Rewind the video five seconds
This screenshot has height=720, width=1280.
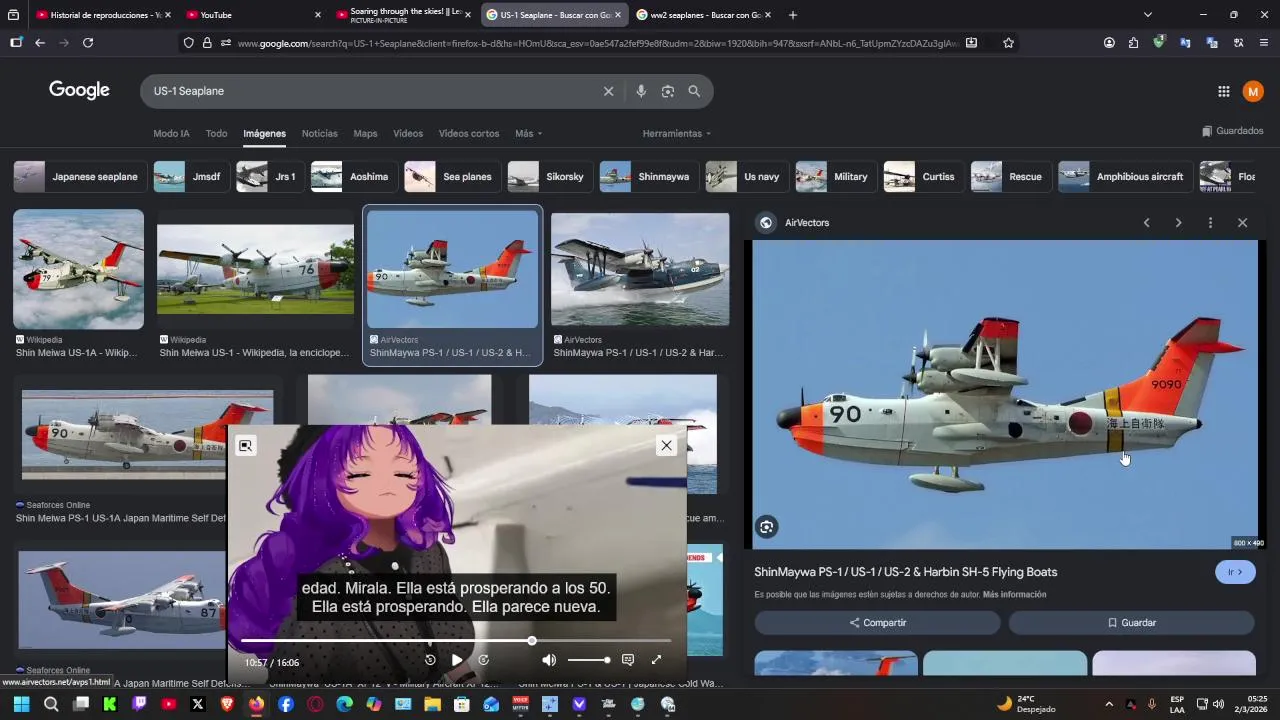pos(430,660)
